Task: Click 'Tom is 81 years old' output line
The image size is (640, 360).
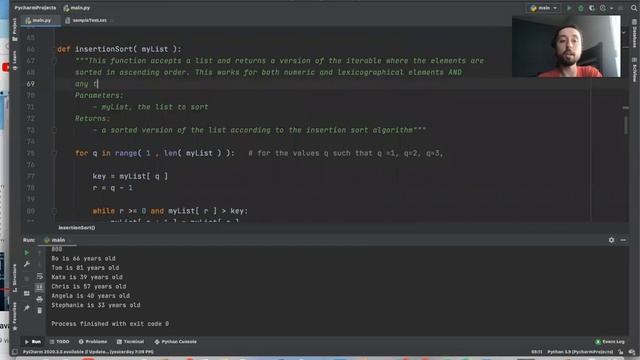Action: pyautogui.click(x=85, y=268)
